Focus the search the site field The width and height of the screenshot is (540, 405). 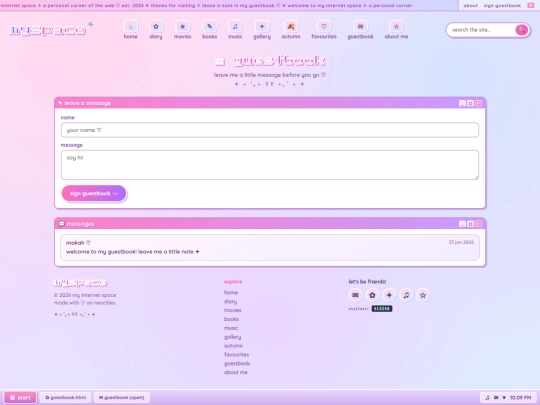pos(482,30)
